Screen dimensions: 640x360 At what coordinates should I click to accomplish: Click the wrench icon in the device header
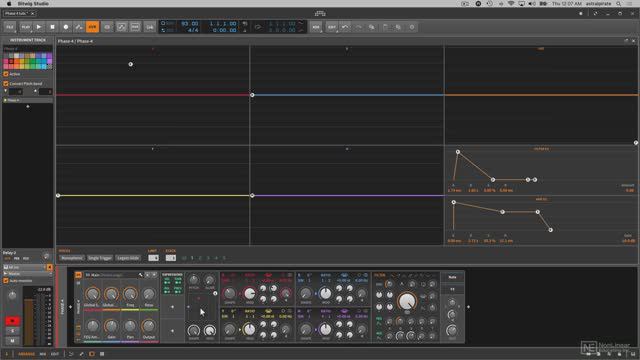pos(140,275)
